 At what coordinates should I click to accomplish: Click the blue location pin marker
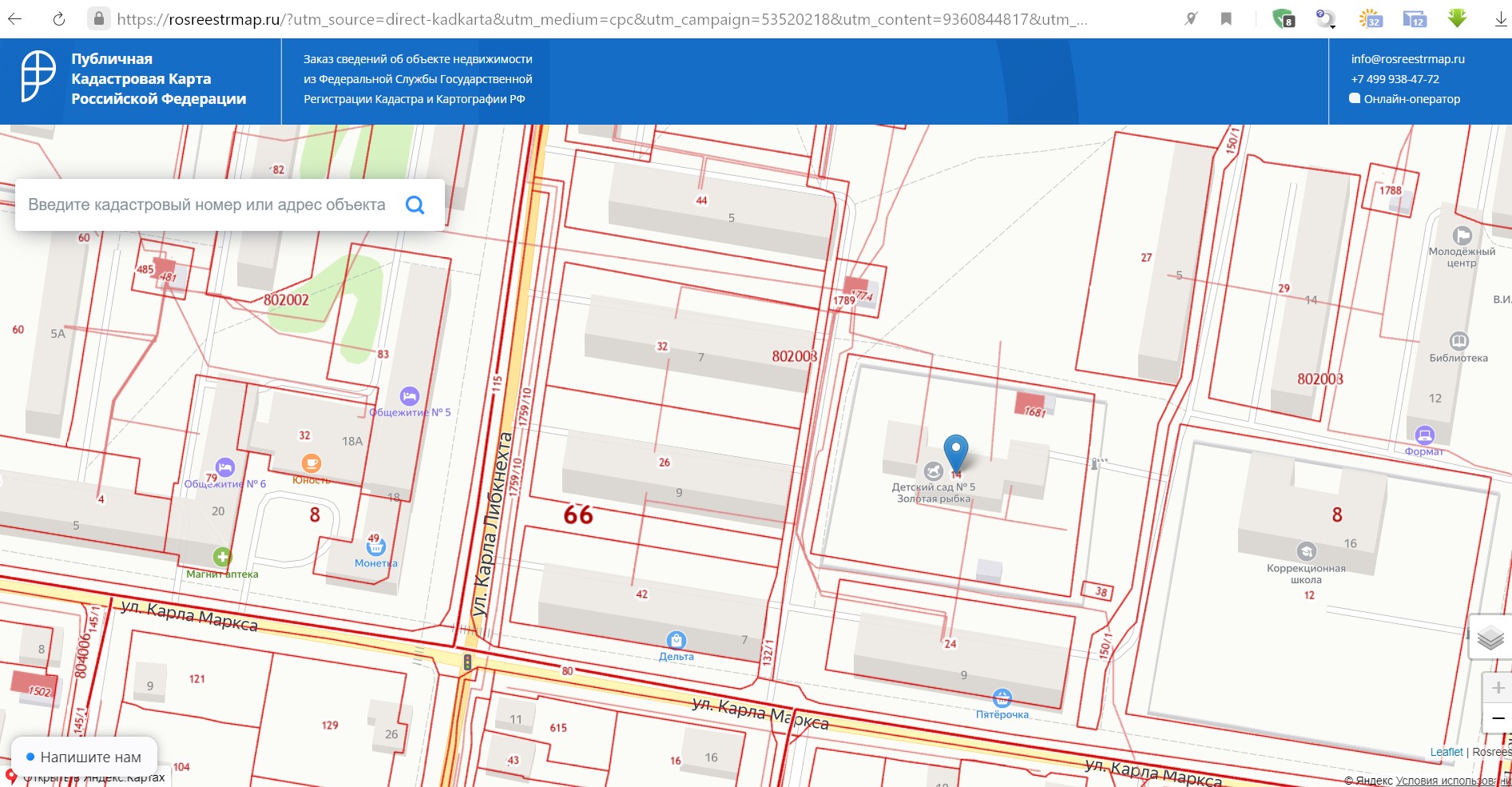(955, 452)
